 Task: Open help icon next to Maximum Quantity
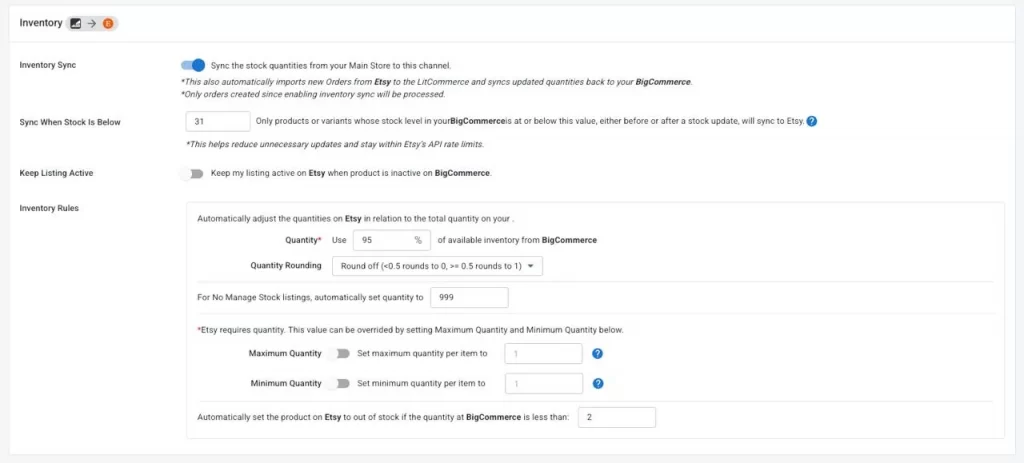click(597, 353)
